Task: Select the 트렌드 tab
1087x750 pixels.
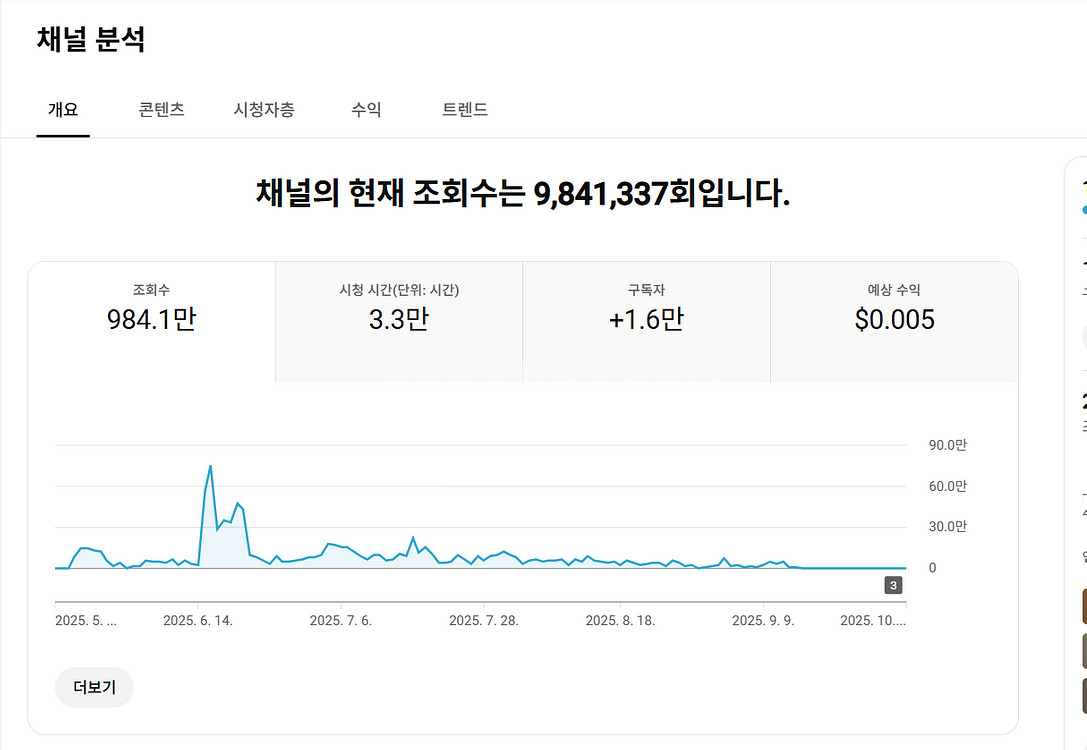Action: click(x=465, y=110)
